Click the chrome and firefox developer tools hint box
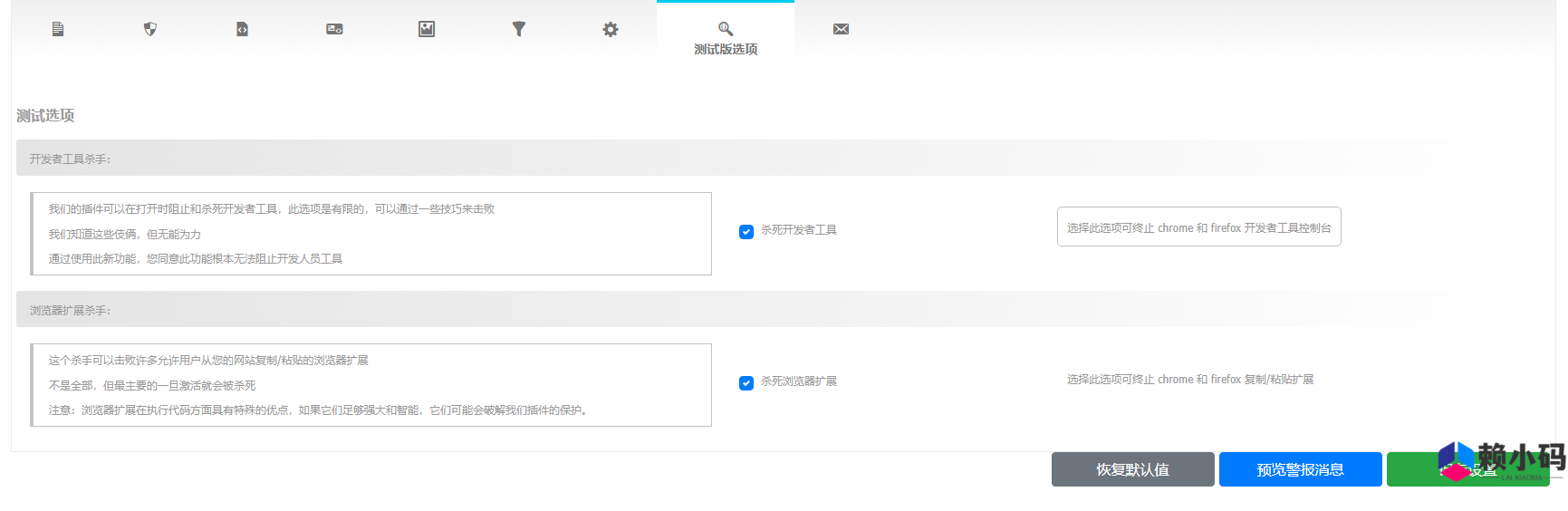Image resolution: width=1568 pixels, height=511 pixels. coord(1198,227)
